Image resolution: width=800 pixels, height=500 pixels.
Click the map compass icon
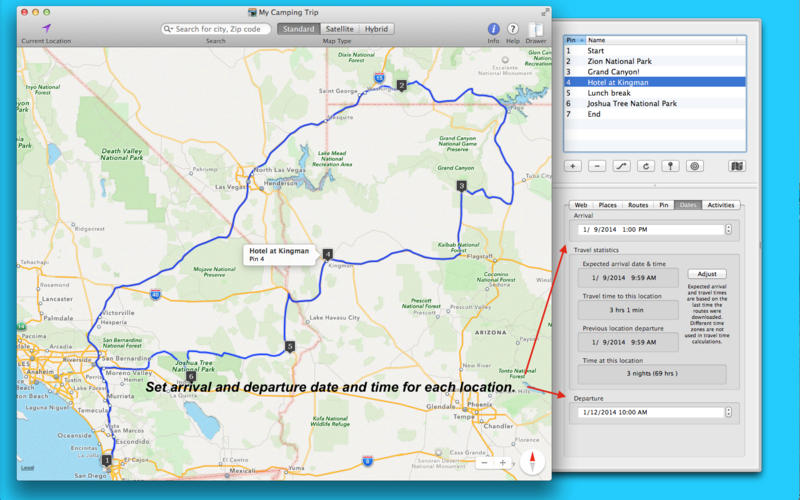point(532,461)
